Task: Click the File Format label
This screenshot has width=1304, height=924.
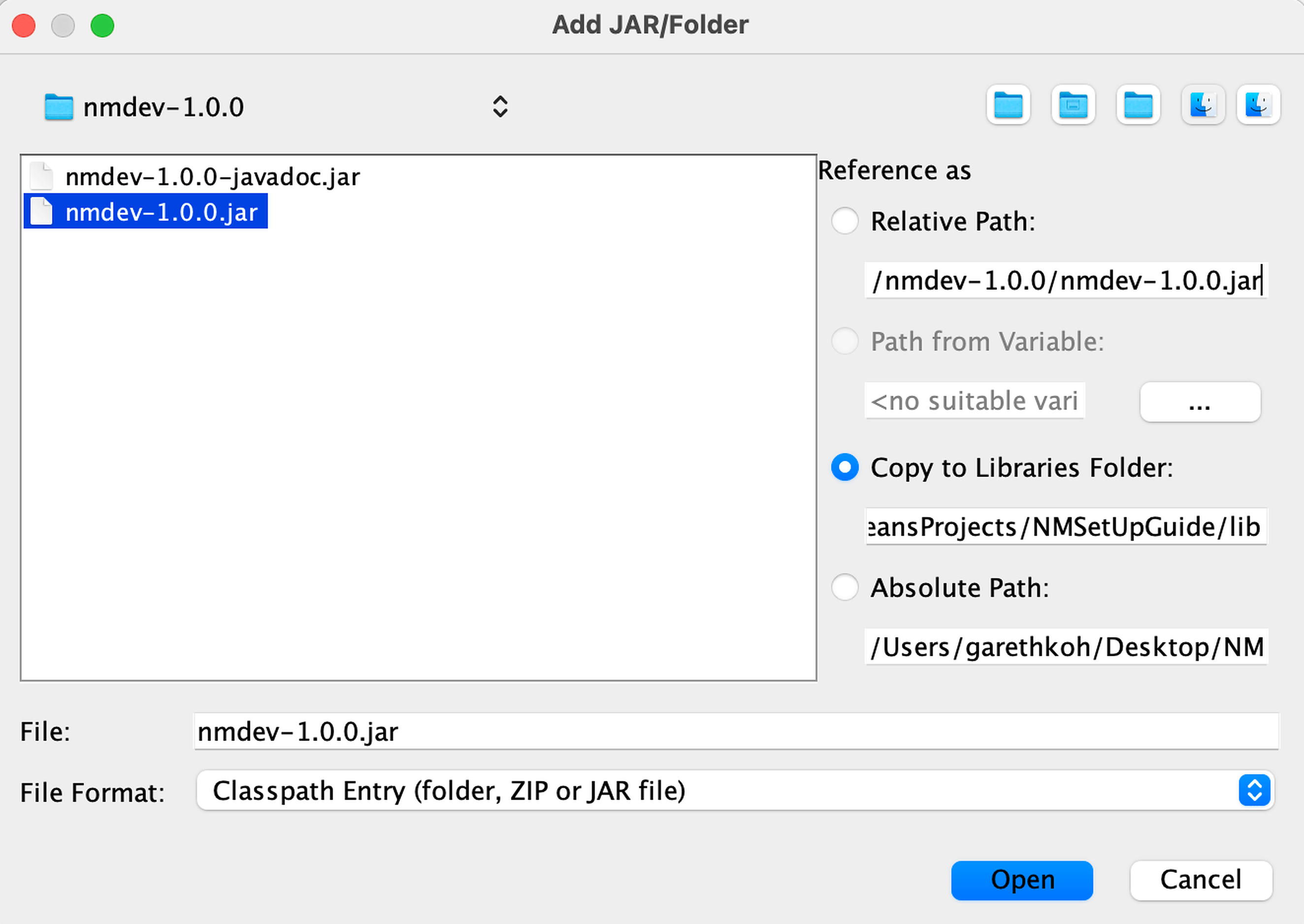Action: click(x=92, y=792)
